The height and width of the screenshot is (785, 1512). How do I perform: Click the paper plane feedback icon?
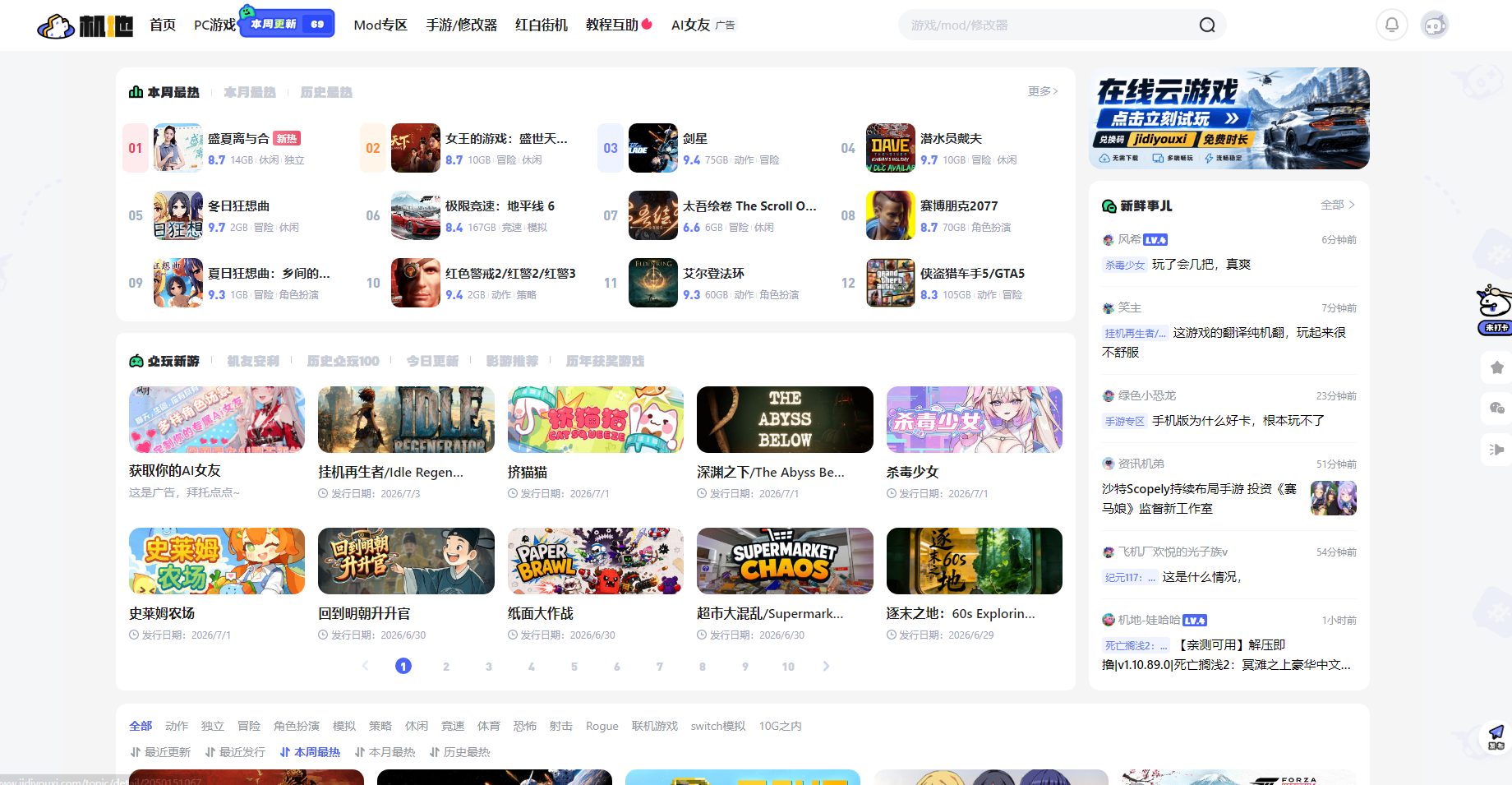pyautogui.click(x=1496, y=737)
